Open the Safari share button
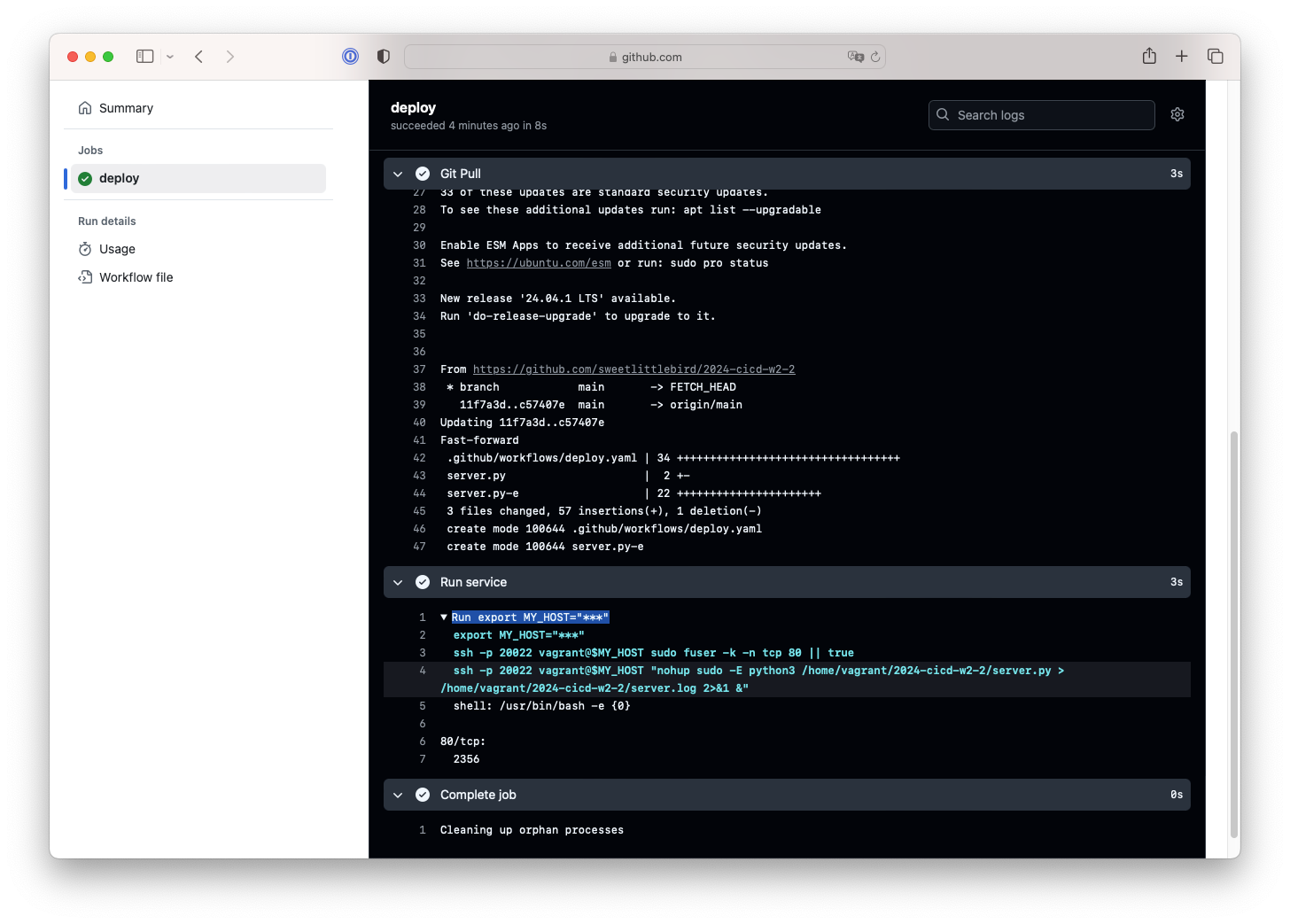Screen dimensions: 1290x924 point(1149,56)
